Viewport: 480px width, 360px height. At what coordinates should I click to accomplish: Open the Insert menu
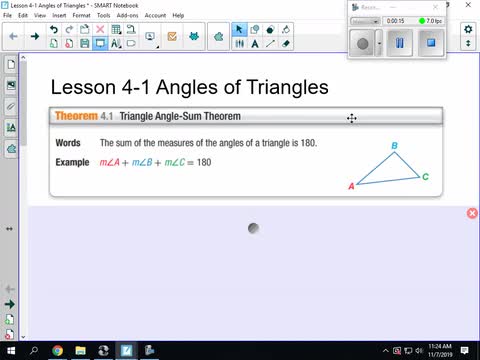coord(59,15)
